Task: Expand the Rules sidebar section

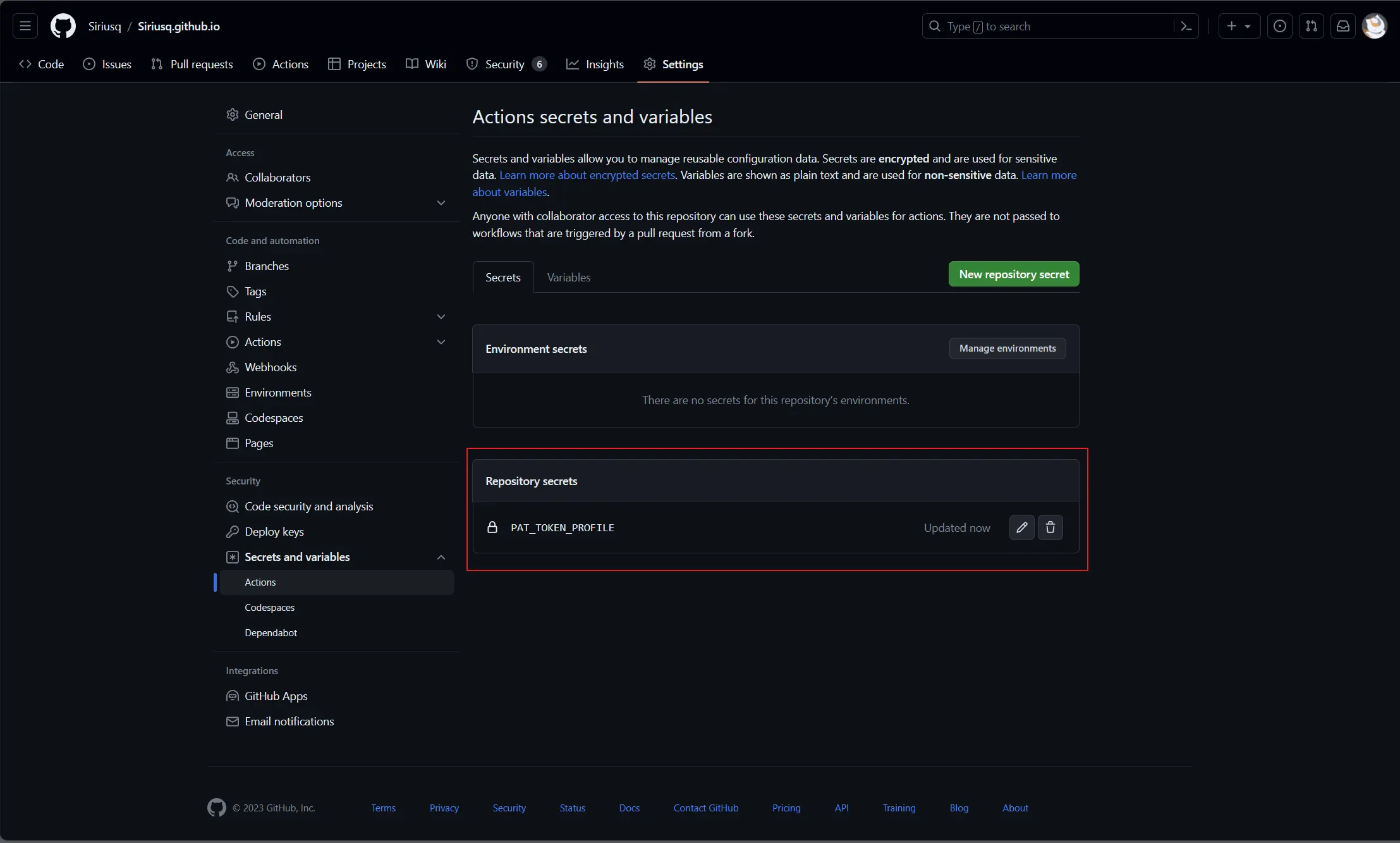Action: pyautogui.click(x=441, y=317)
